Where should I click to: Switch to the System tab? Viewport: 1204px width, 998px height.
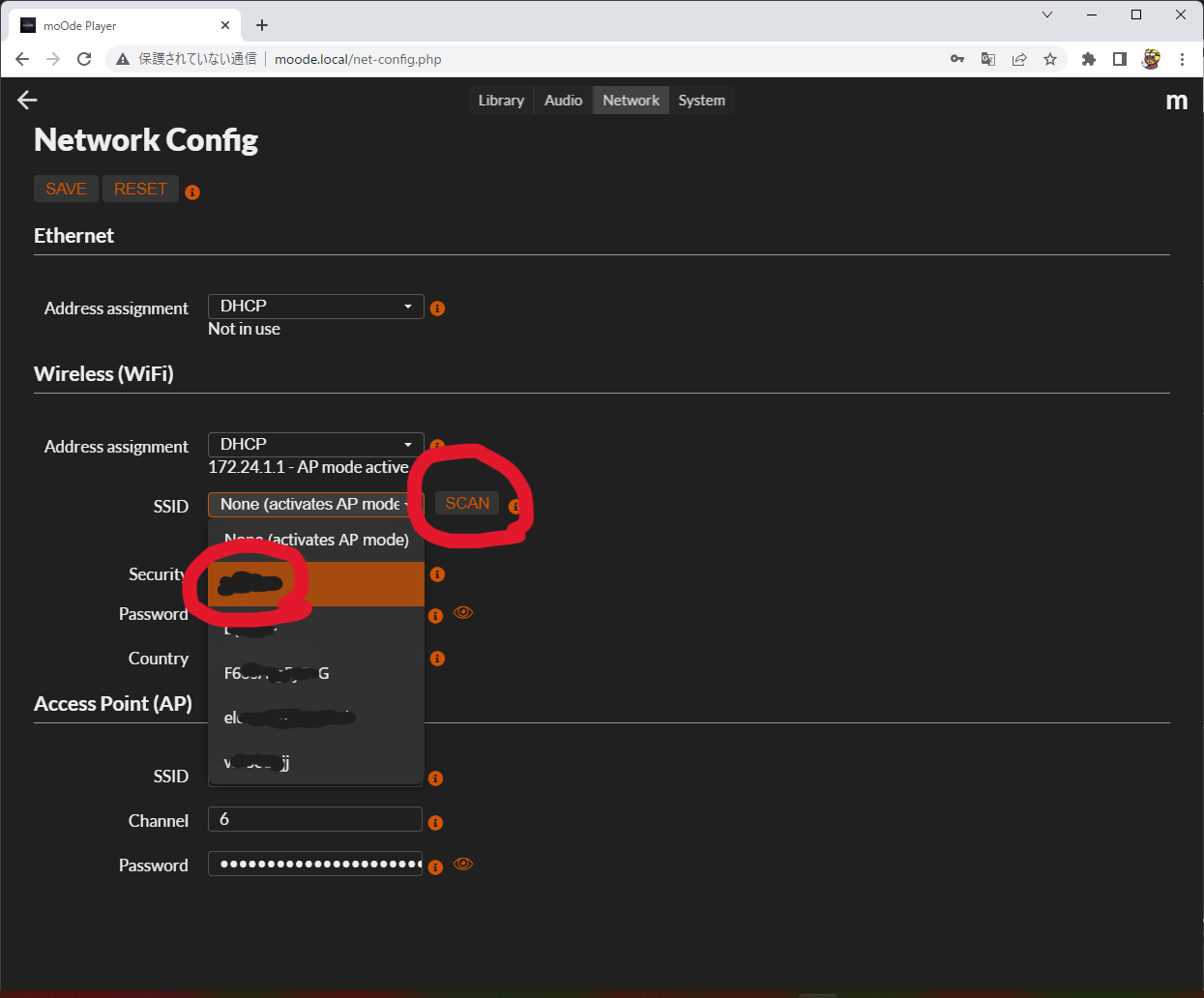click(702, 101)
